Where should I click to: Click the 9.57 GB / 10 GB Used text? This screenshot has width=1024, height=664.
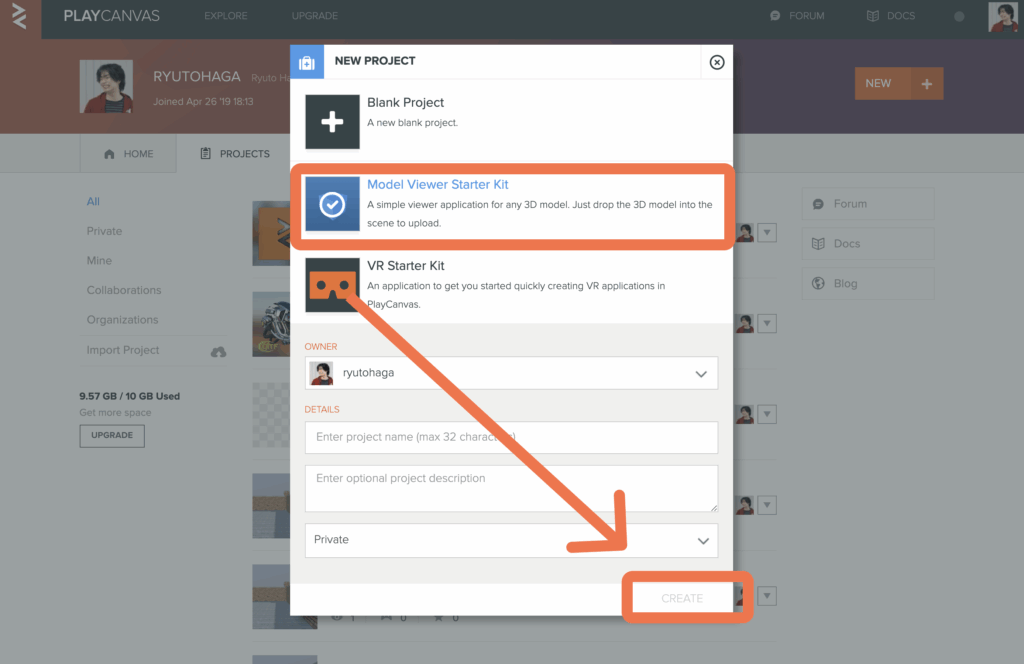click(x=129, y=396)
